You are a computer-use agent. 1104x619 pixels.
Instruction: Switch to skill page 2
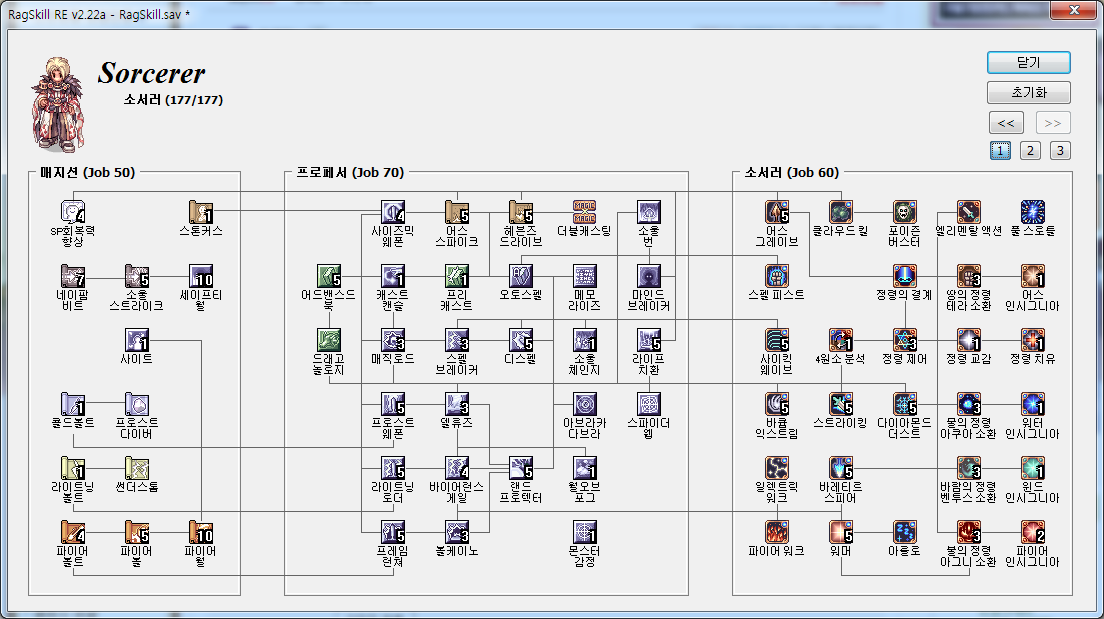click(1030, 151)
